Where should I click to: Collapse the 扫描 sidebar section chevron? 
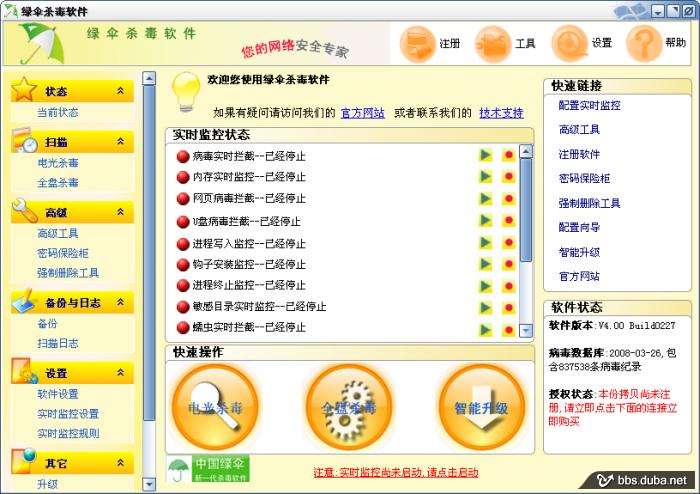pyautogui.click(x=121, y=141)
